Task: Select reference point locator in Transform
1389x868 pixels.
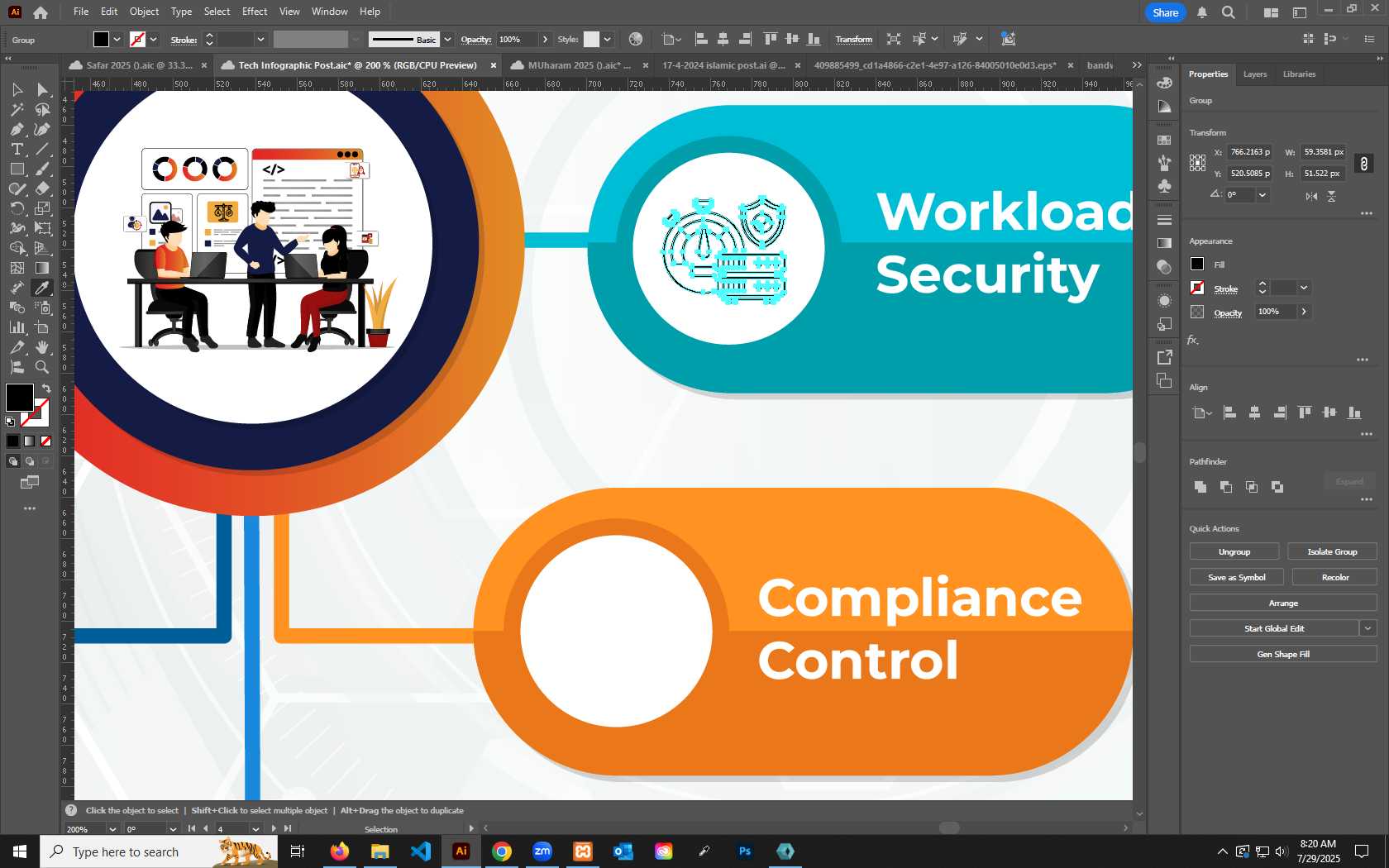Action: 1197,163
